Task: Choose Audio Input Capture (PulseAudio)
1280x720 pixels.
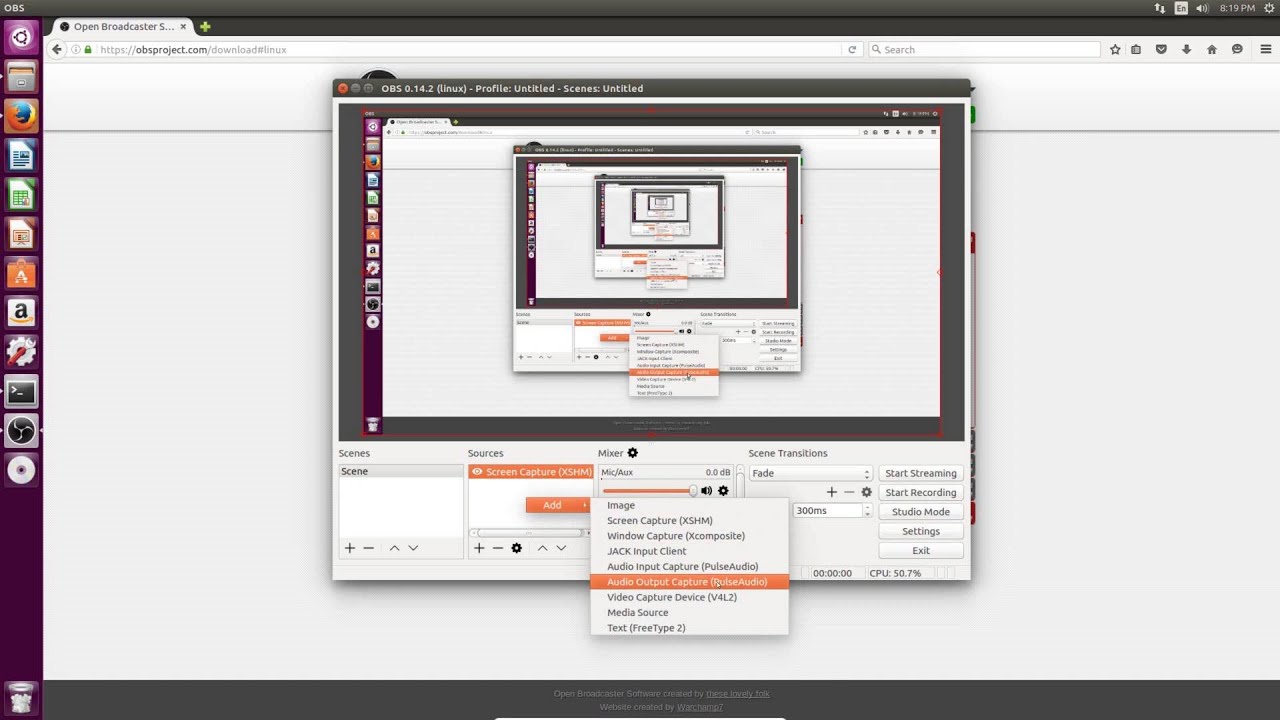Action: click(x=690, y=566)
